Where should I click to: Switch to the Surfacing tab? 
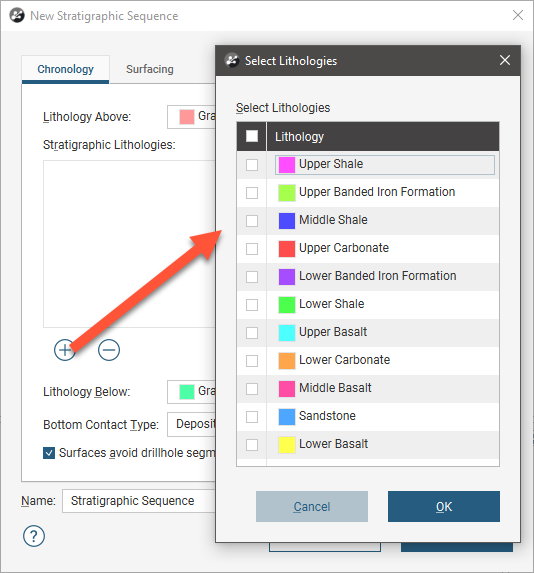(x=150, y=69)
